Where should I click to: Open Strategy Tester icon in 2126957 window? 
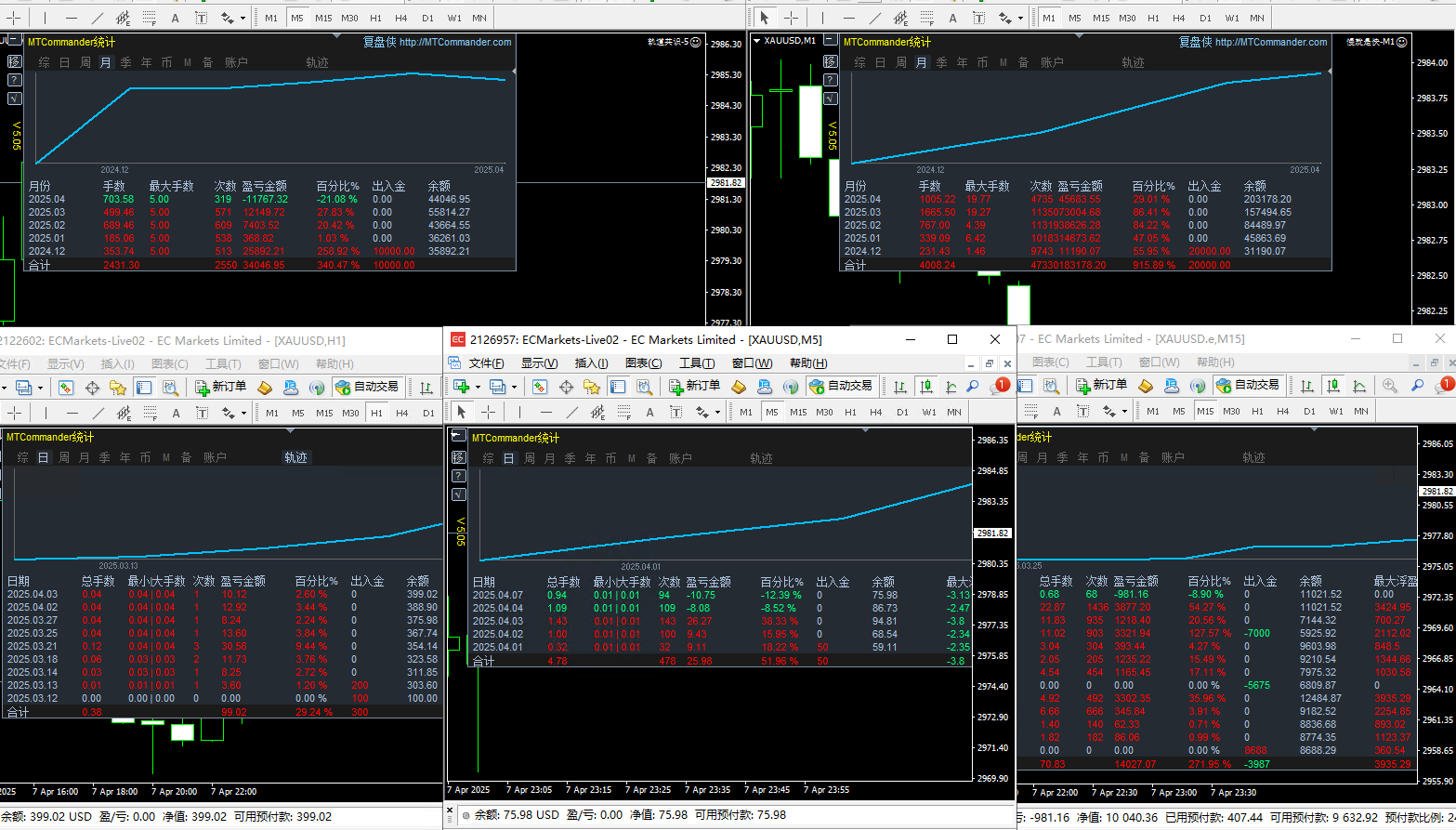[x=644, y=386]
